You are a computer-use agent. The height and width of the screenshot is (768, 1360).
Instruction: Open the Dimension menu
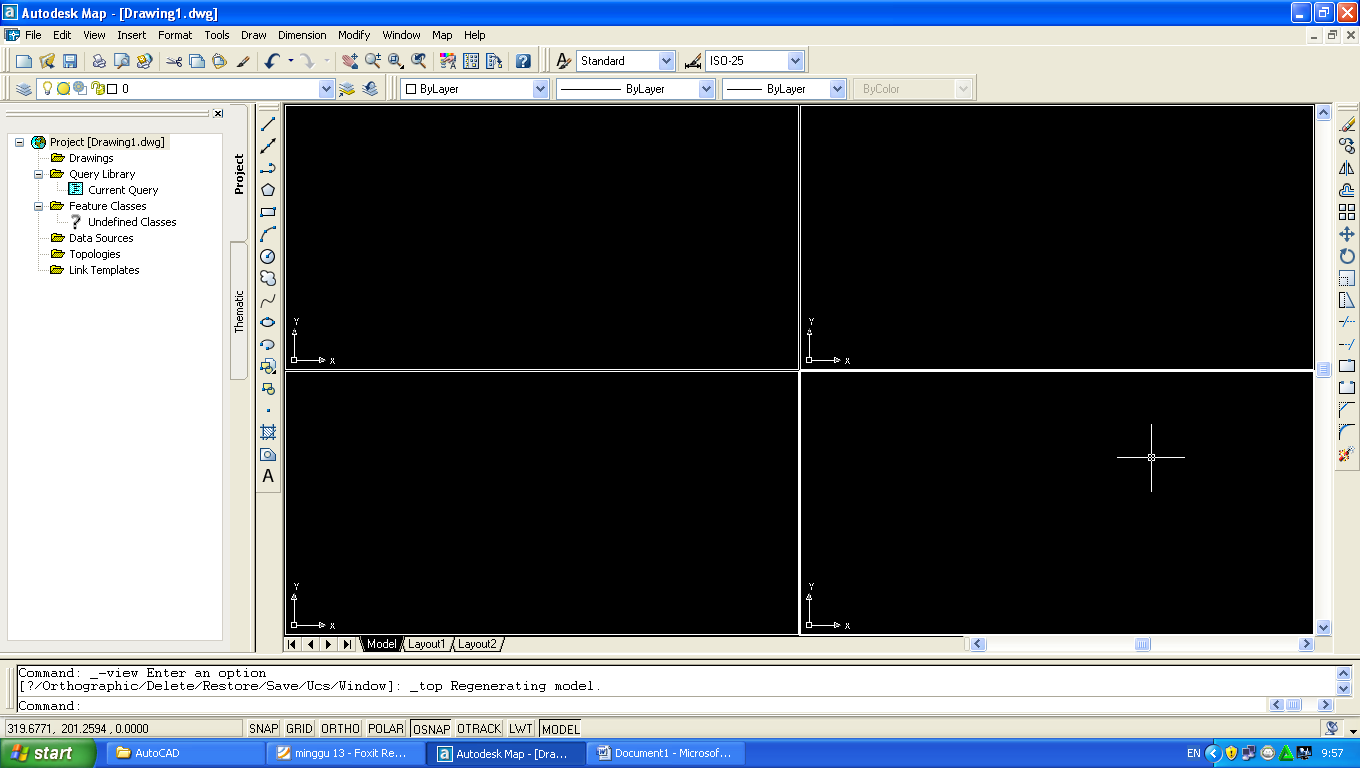click(302, 35)
